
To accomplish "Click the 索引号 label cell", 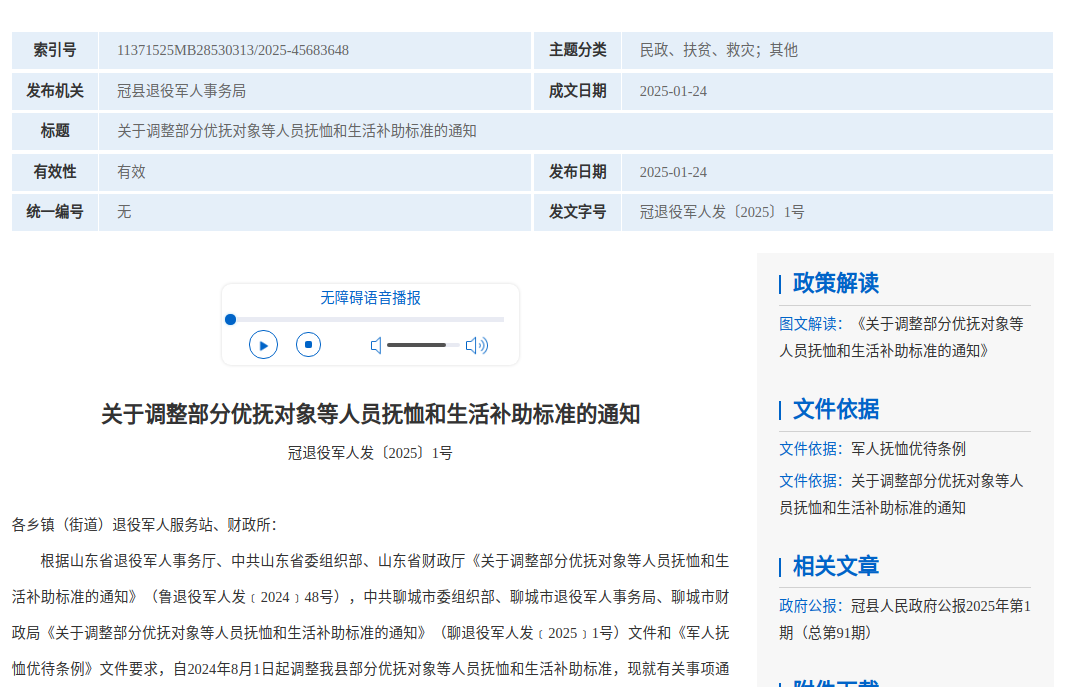I will point(55,50).
